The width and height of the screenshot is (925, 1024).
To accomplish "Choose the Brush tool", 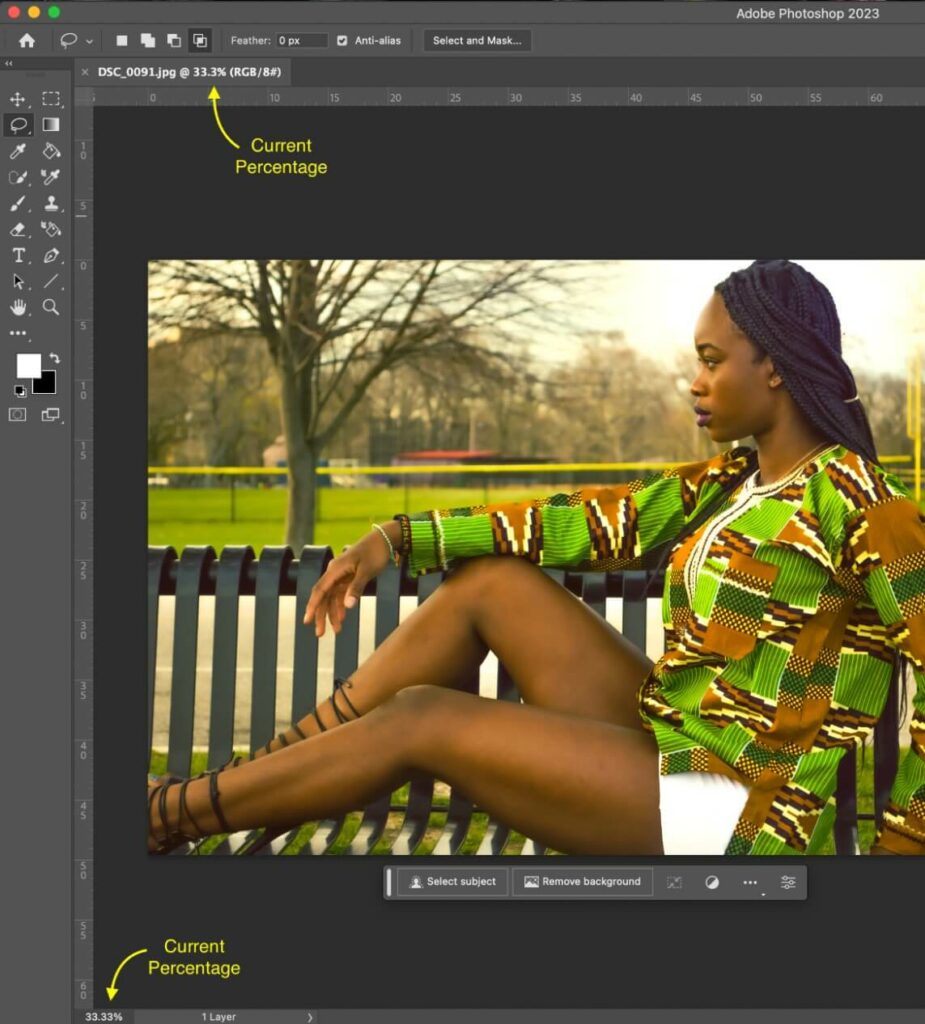I will pyautogui.click(x=17, y=203).
